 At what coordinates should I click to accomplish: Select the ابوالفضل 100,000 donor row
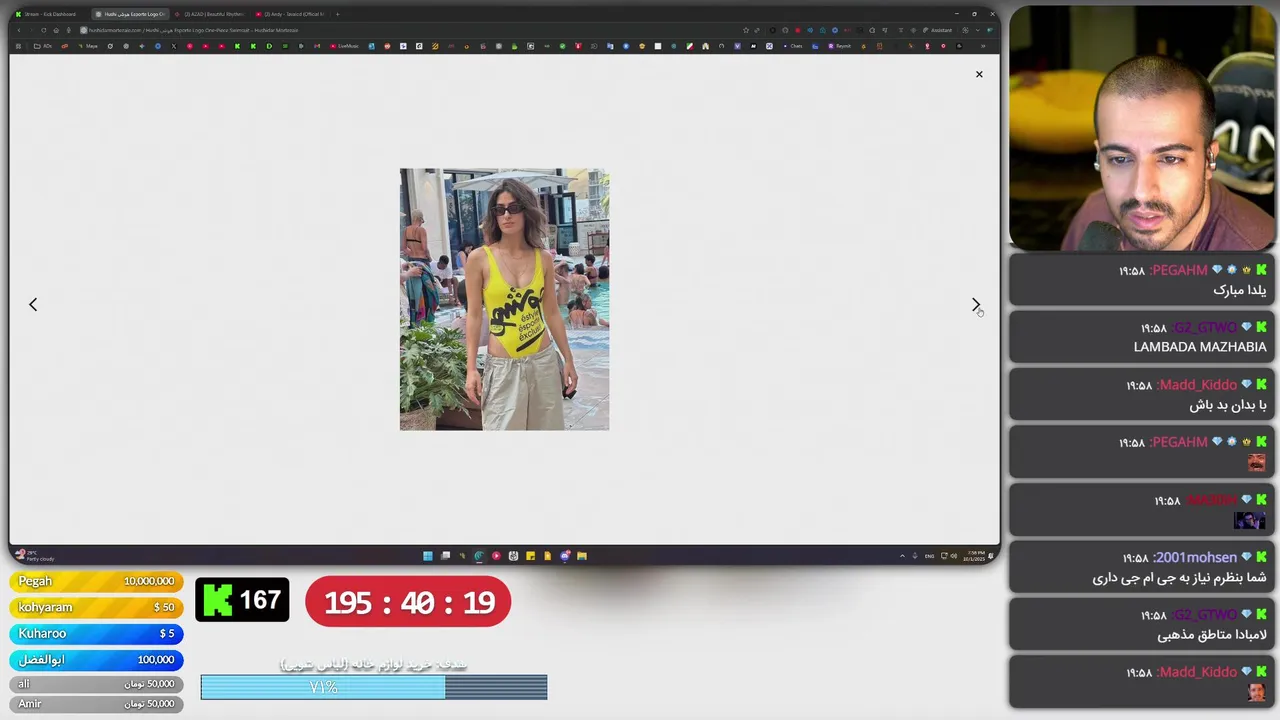click(x=96, y=659)
